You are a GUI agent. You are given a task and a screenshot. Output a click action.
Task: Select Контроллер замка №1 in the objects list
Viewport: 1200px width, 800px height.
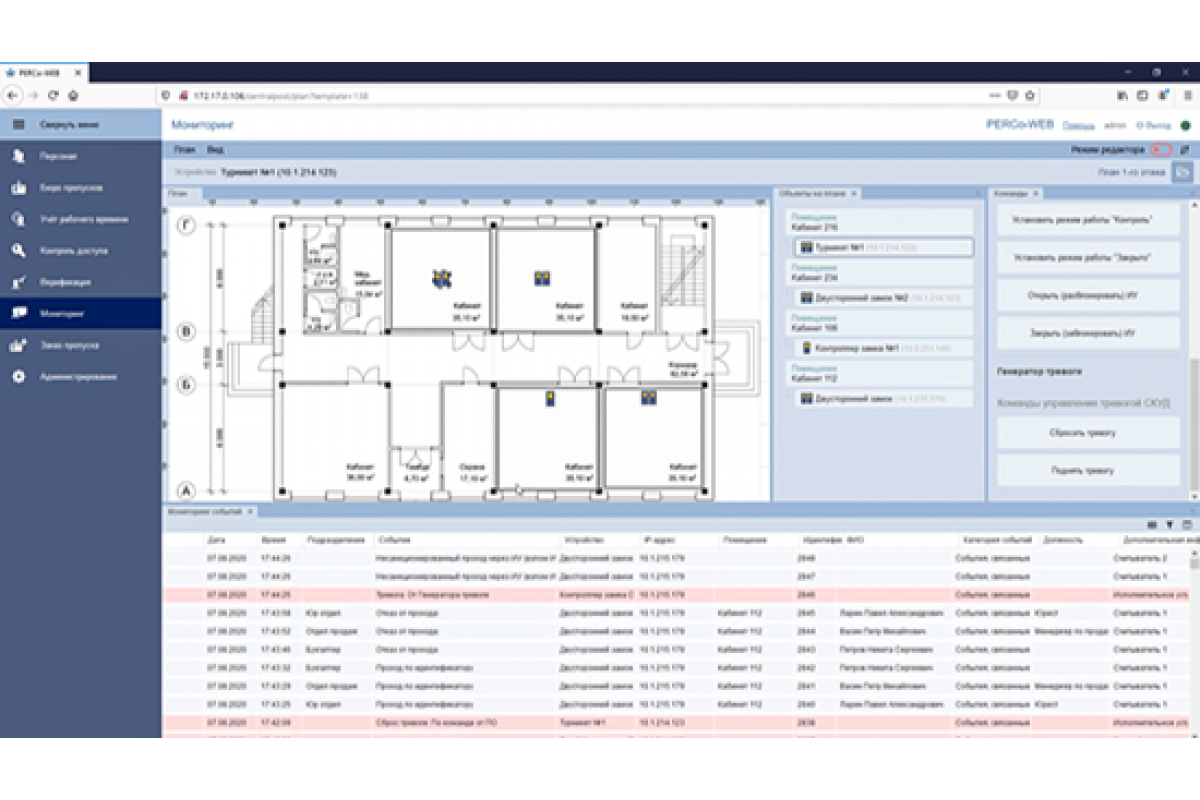point(884,348)
